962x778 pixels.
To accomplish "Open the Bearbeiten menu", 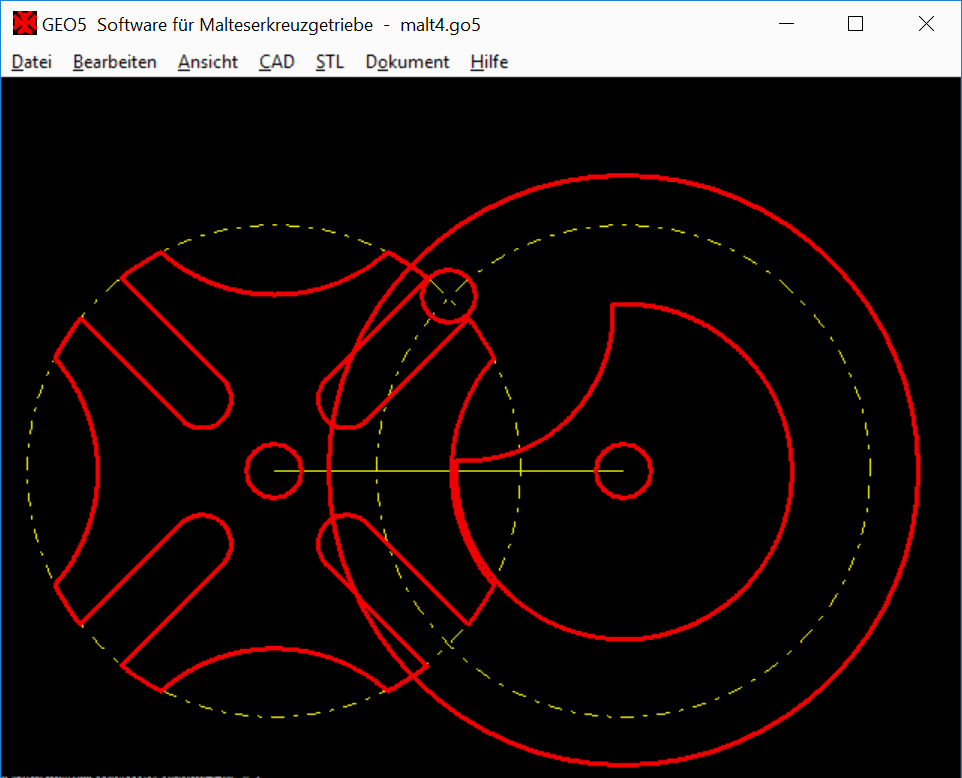I will (x=114, y=62).
